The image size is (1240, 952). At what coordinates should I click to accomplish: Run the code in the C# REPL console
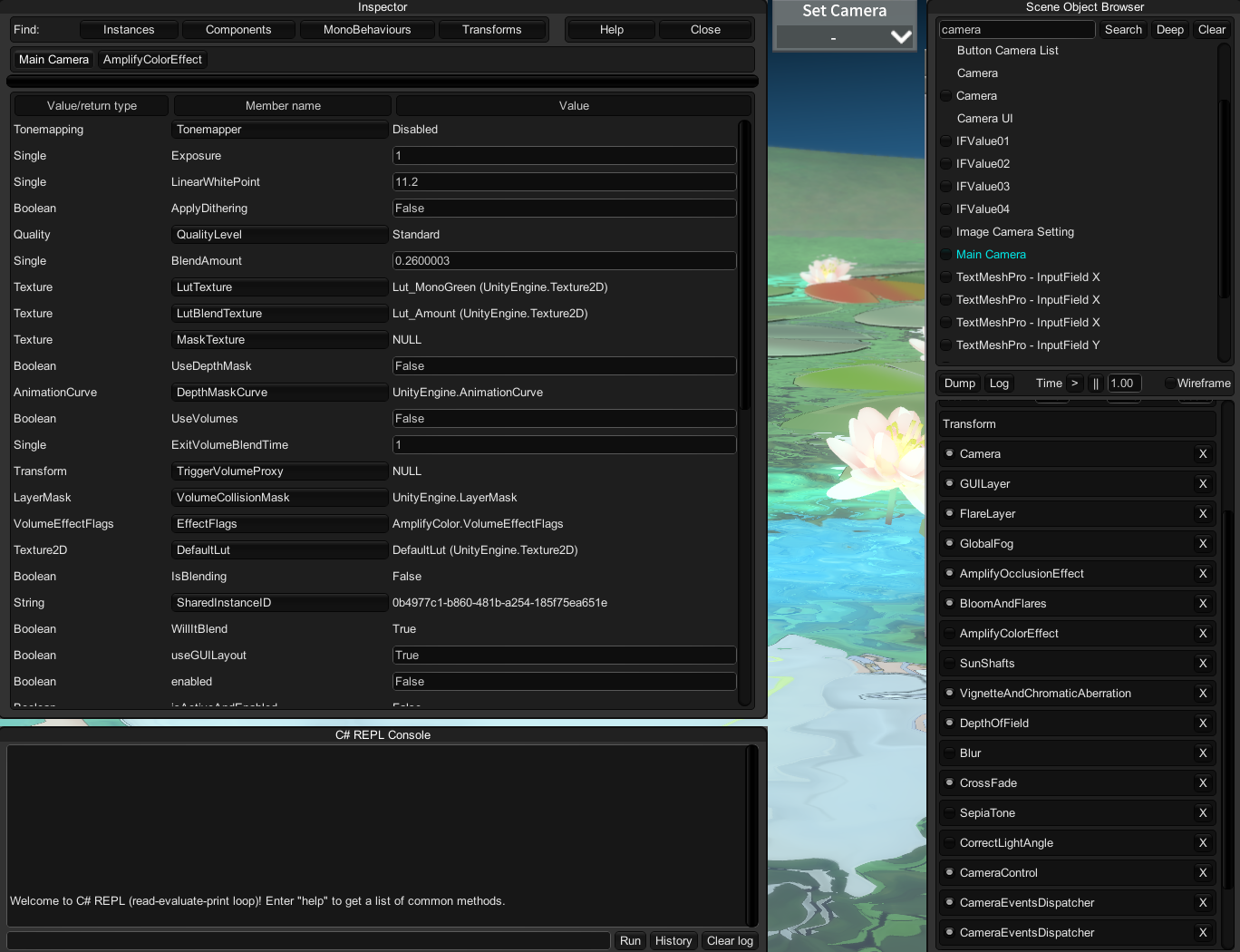coord(630,940)
